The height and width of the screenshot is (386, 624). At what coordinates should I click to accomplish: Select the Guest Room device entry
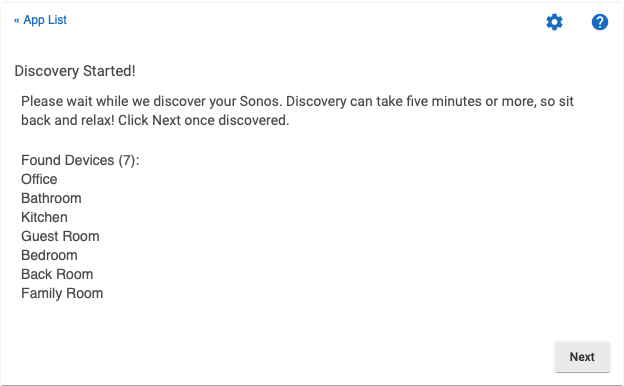pos(60,236)
